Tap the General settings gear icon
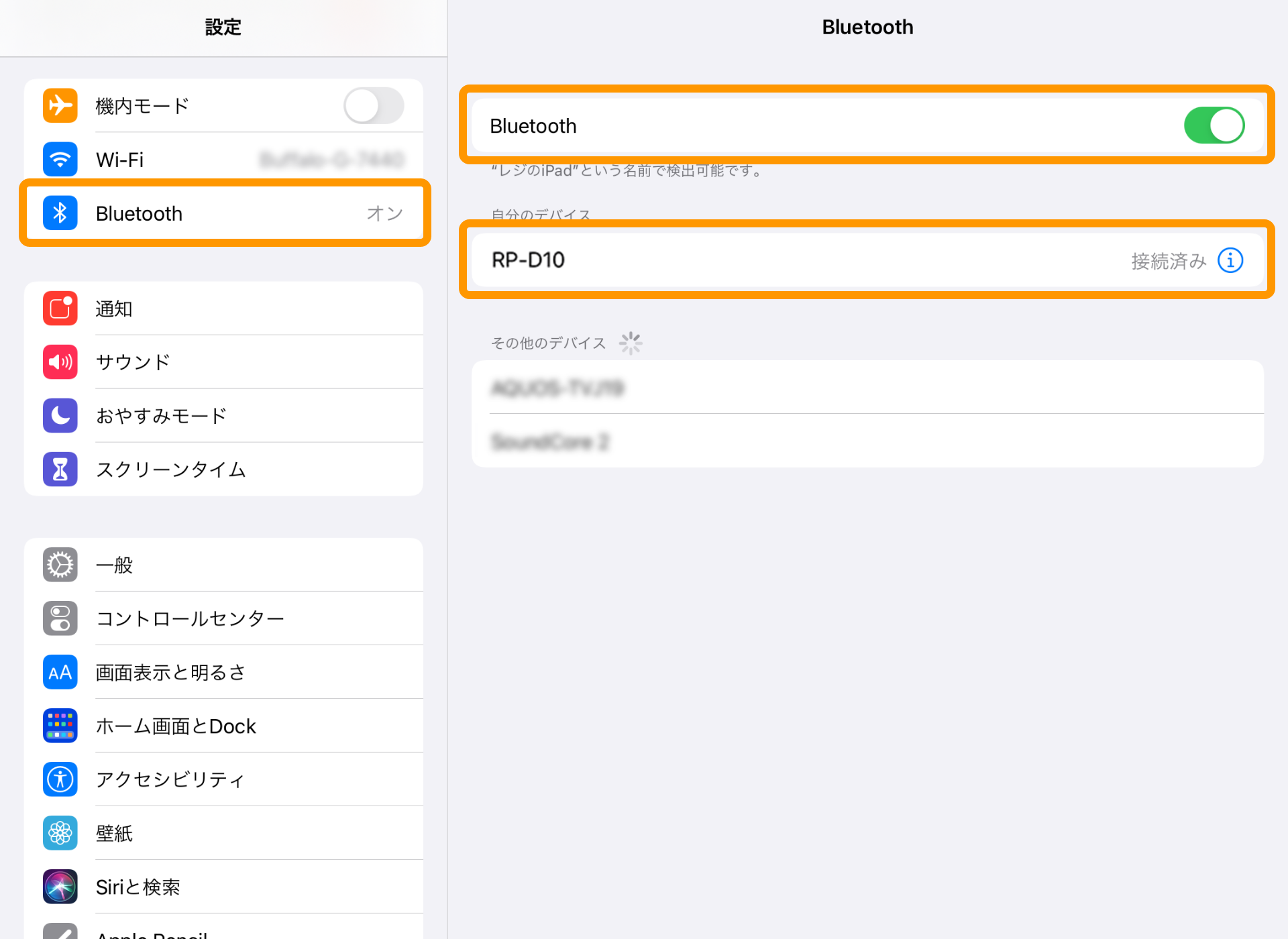Image resolution: width=1288 pixels, height=939 pixels. pyautogui.click(x=61, y=565)
